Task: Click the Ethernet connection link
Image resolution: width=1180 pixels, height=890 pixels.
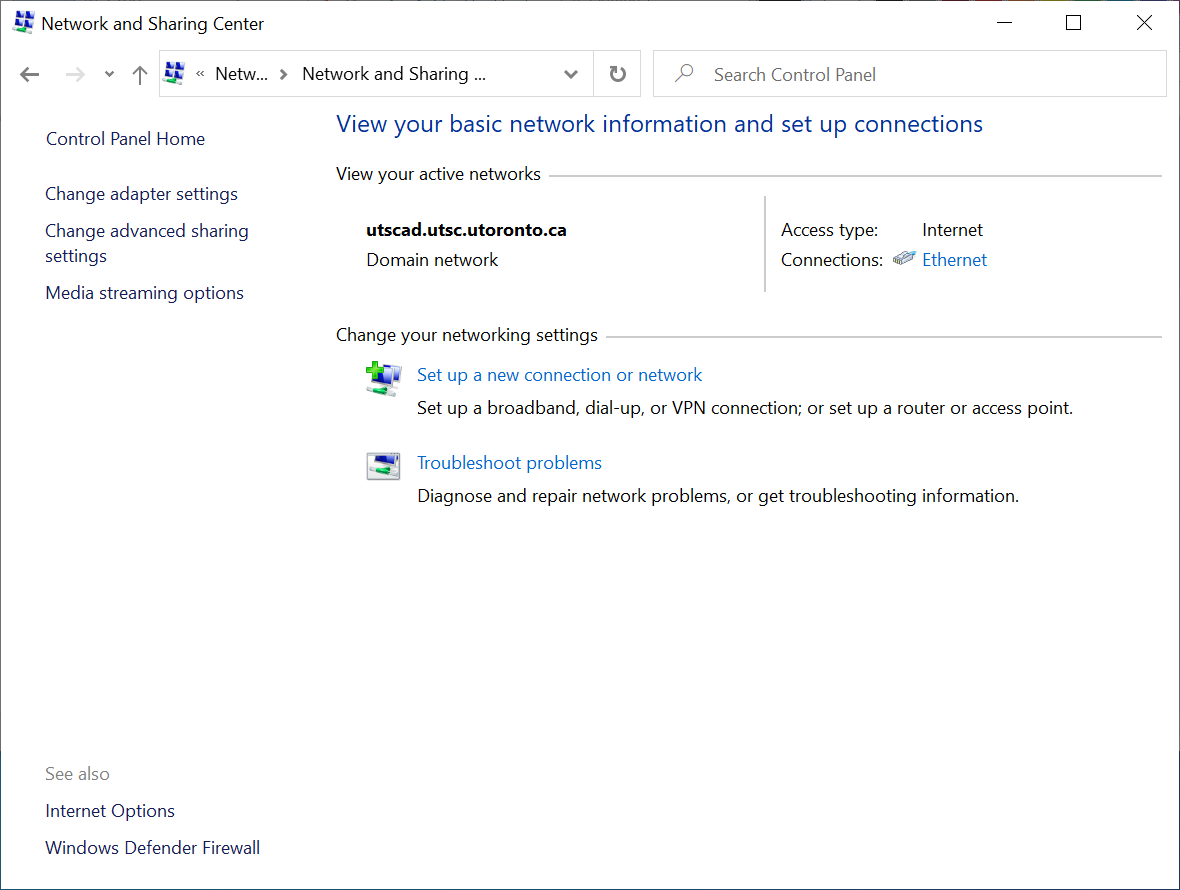Action: coord(954,260)
